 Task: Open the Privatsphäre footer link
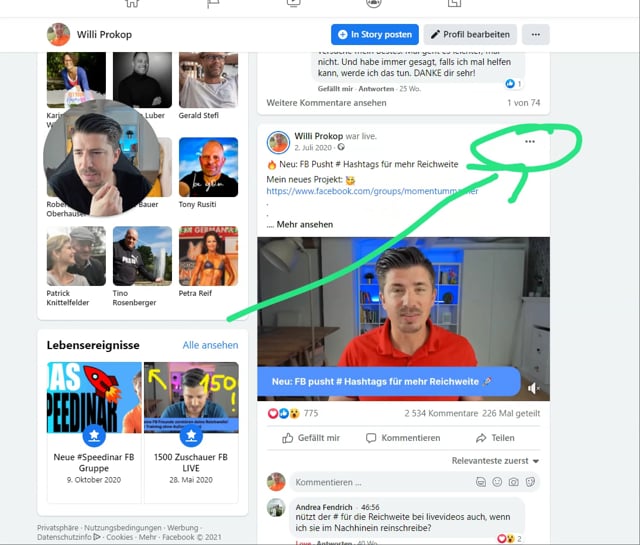tap(58, 527)
